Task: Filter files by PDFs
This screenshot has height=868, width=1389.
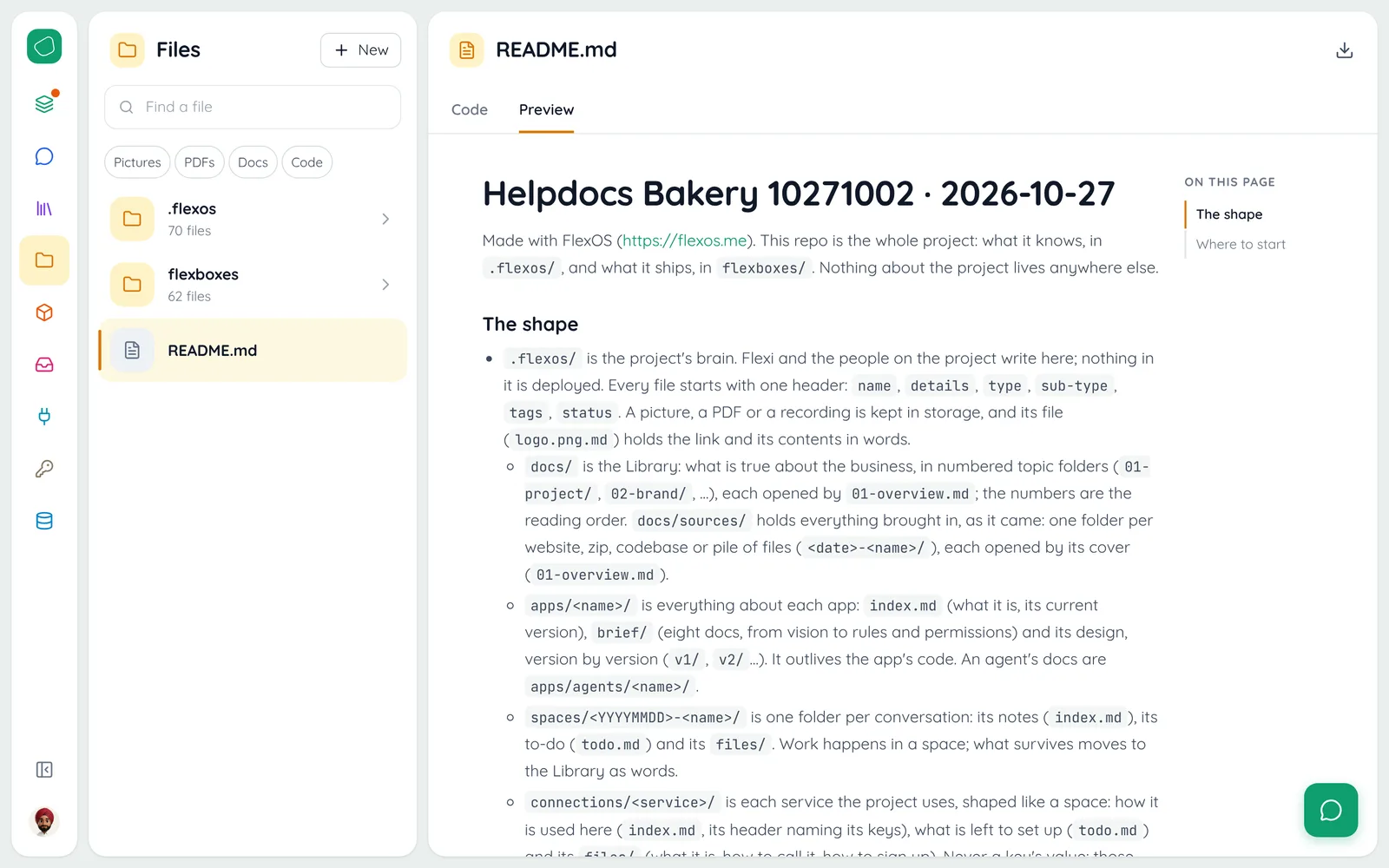Action: tap(199, 162)
